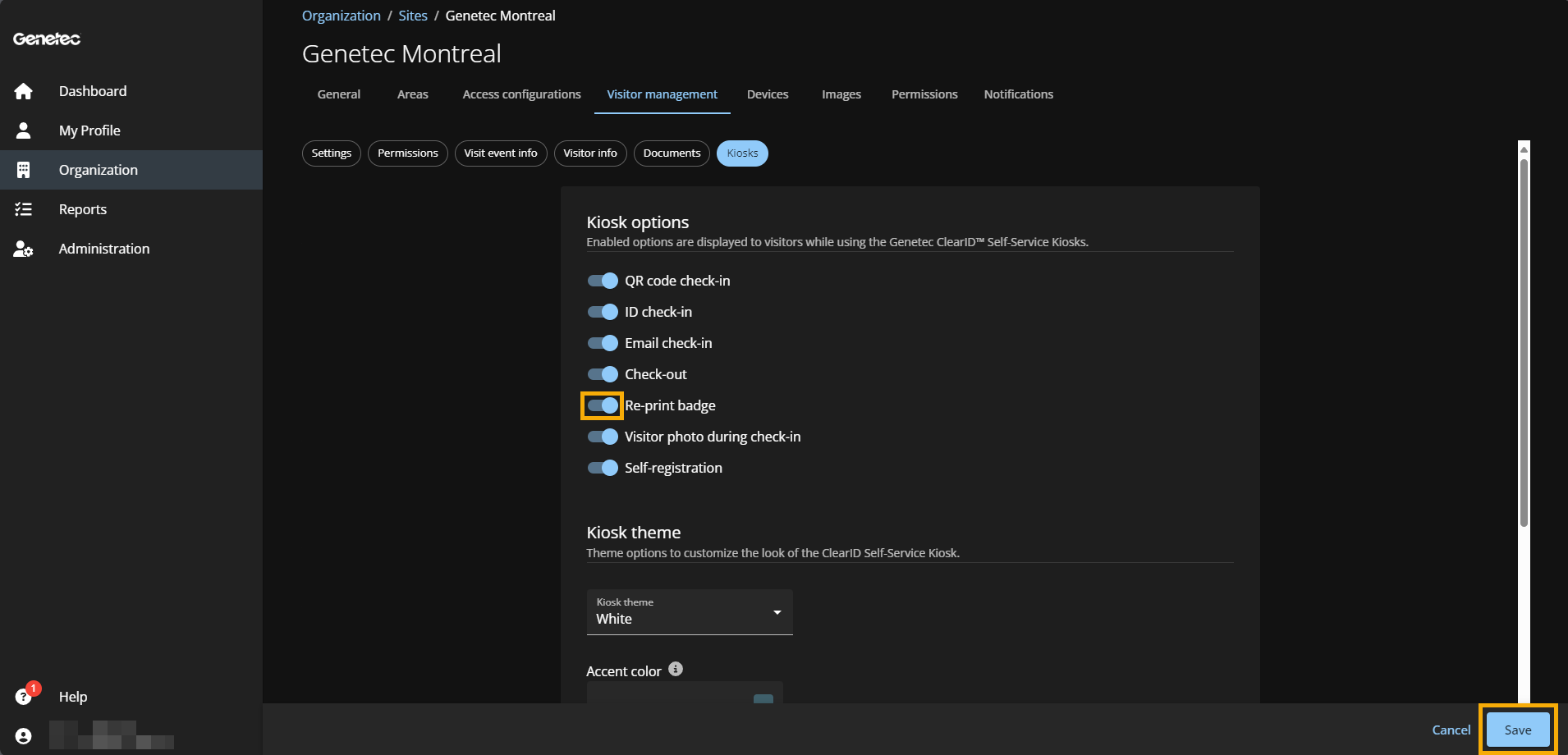Click the Reports checklist icon
The height and width of the screenshot is (755, 1568).
[x=24, y=209]
